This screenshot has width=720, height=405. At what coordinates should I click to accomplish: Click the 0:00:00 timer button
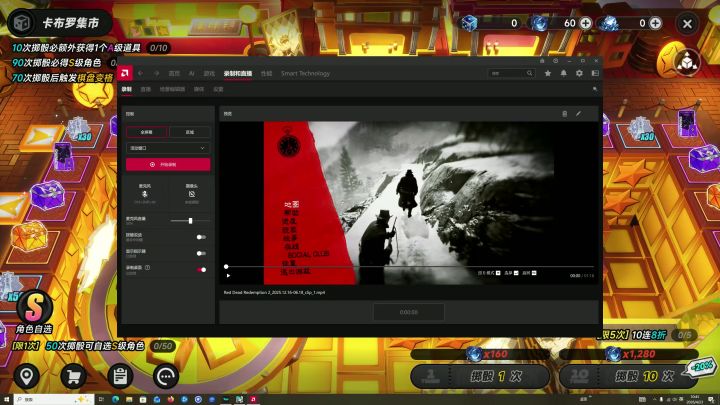point(409,312)
